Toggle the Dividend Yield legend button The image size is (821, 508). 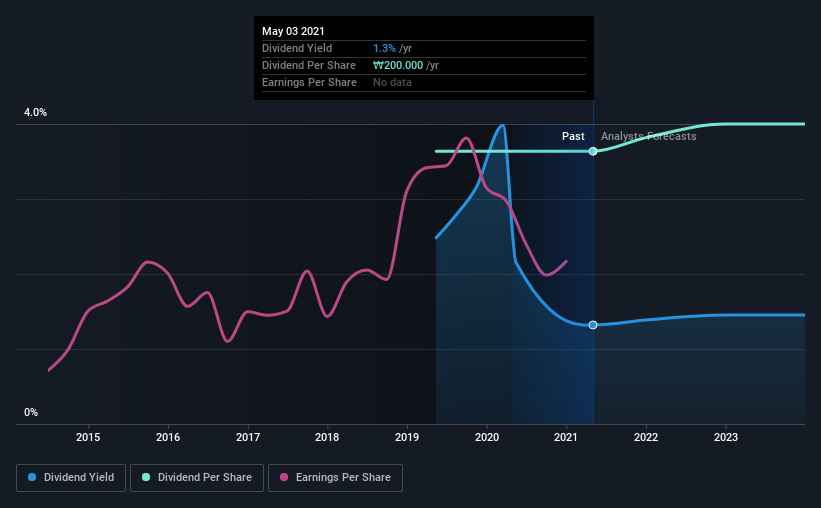71,478
